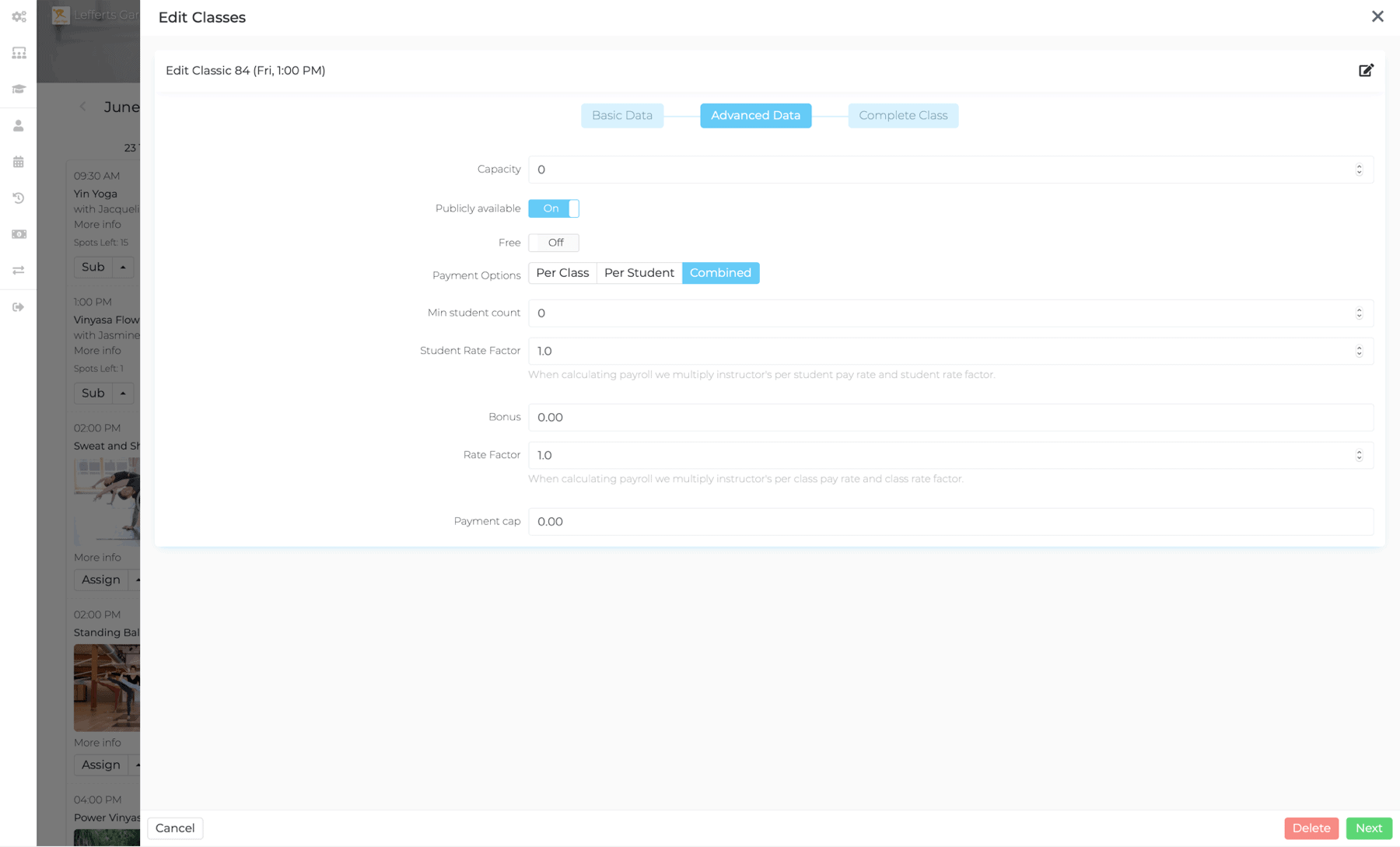
Task: Click the Cancel button
Action: (x=175, y=828)
